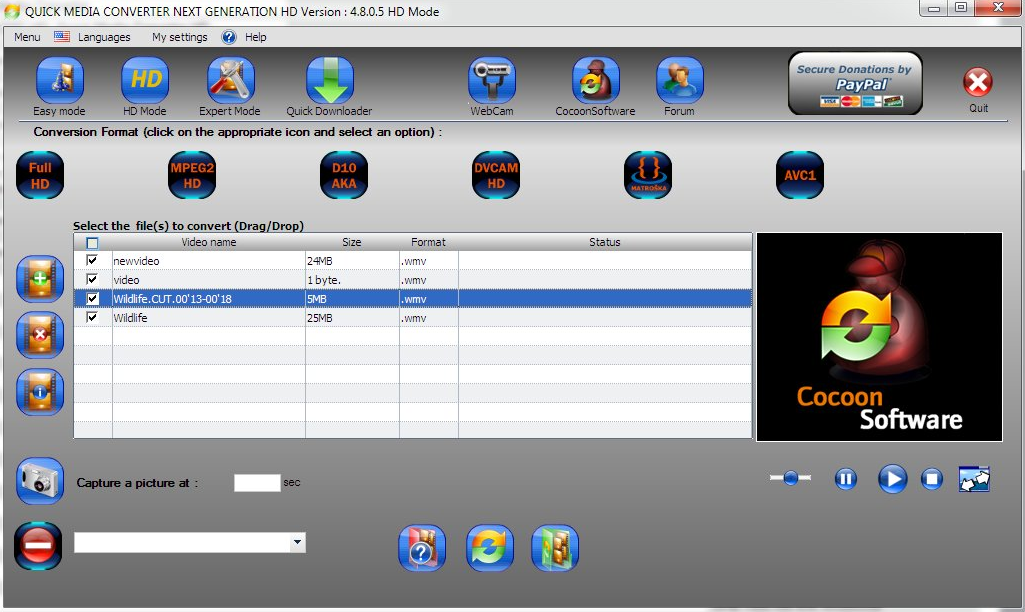Image resolution: width=1025 pixels, height=612 pixels.
Task: Pause the preview playback
Action: 846,479
